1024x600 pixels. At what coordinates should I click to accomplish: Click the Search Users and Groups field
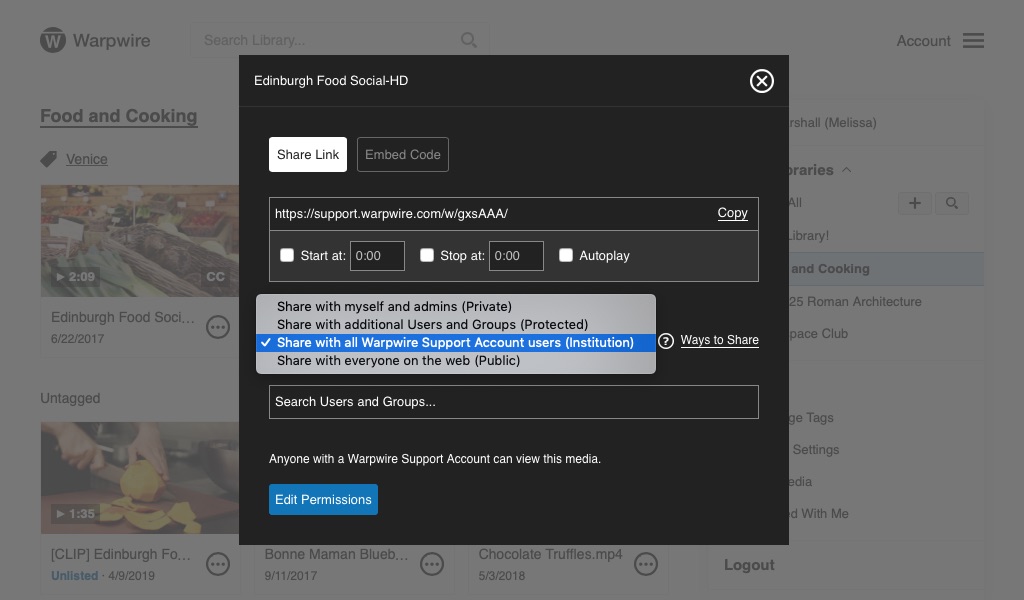pyautogui.click(x=513, y=402)
